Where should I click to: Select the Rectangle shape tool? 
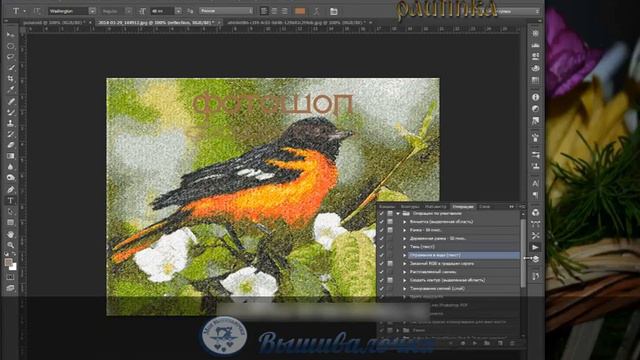tap(11, 222)
